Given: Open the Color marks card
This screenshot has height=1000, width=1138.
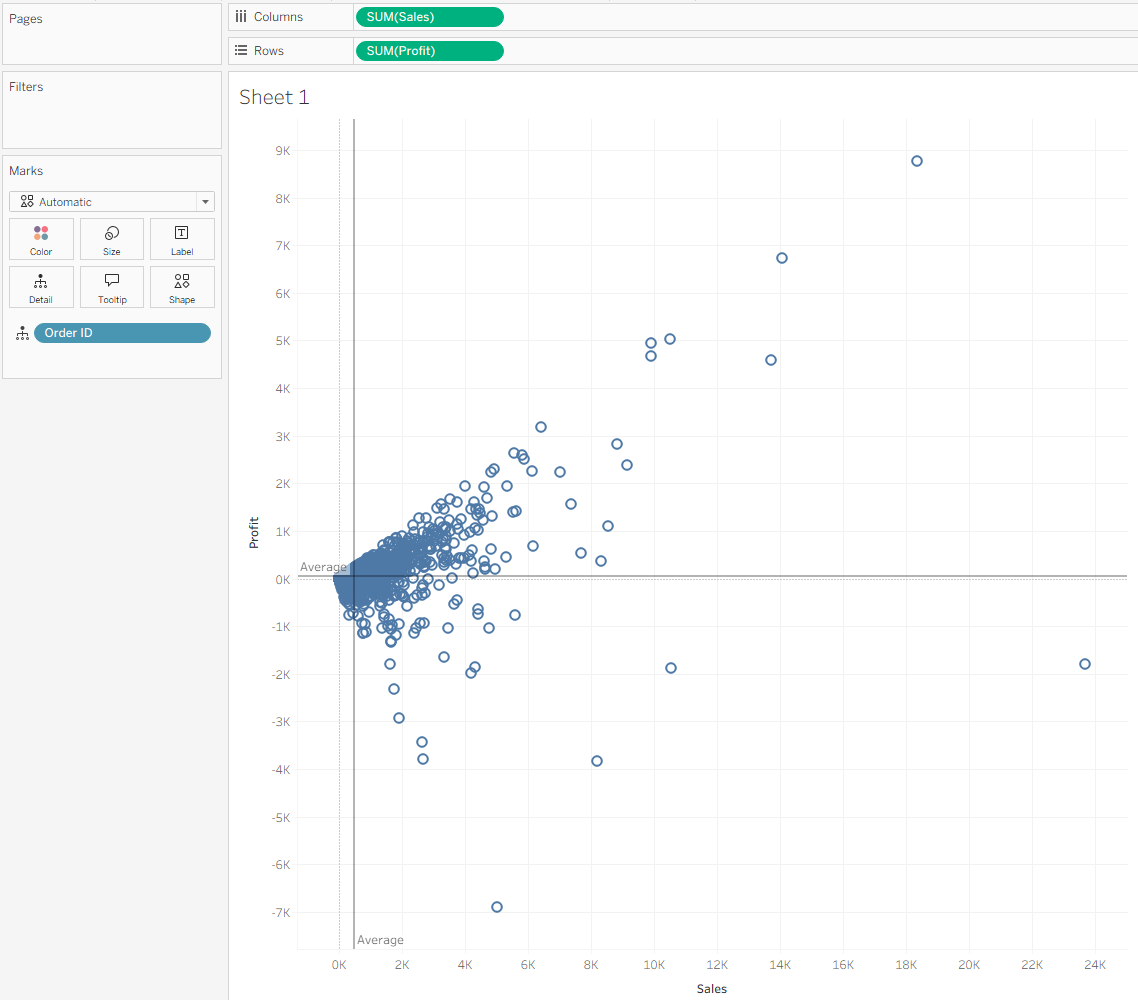Looking at the screenshot, I should [41, 240].
